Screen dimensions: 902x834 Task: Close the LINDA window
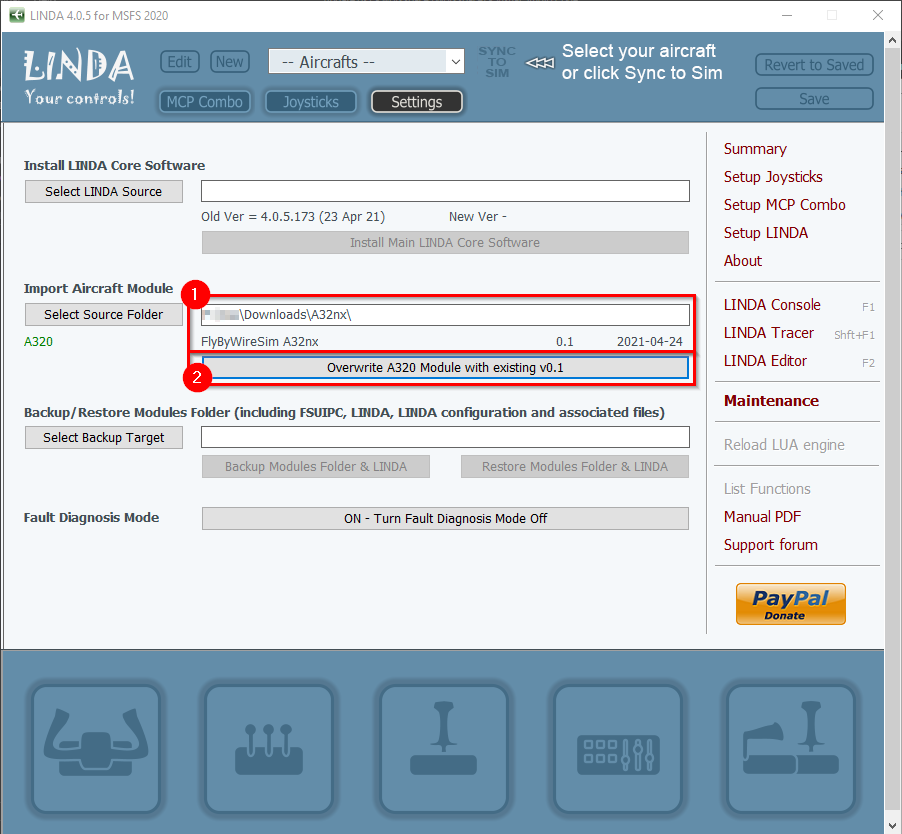[x=877, y=16]
